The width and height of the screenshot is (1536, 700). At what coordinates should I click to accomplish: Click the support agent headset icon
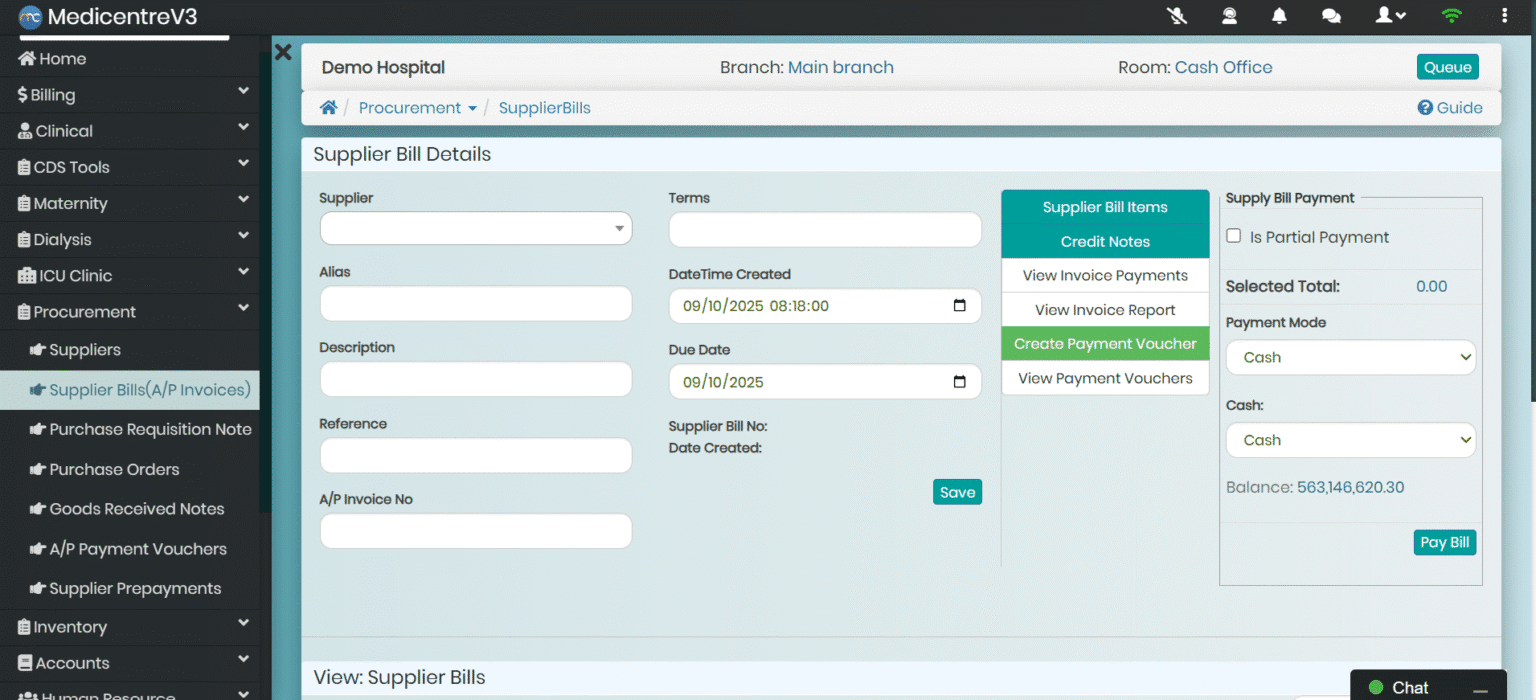pos(1229,15)
